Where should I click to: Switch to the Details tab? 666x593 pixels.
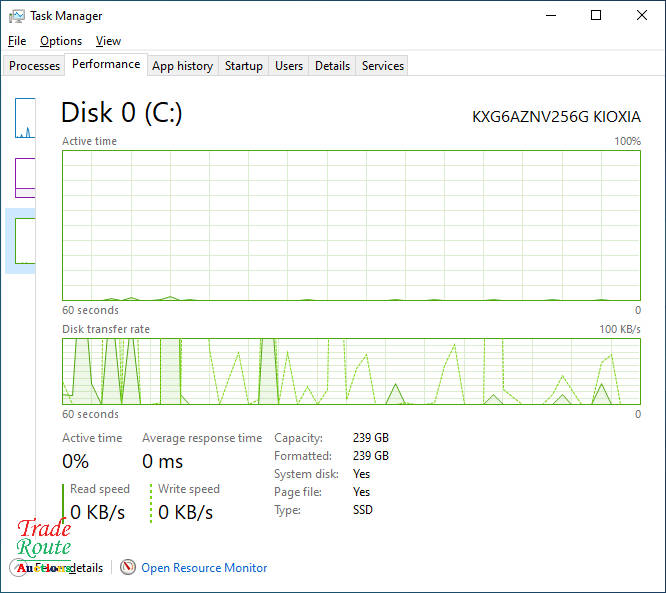pos(332,66)
